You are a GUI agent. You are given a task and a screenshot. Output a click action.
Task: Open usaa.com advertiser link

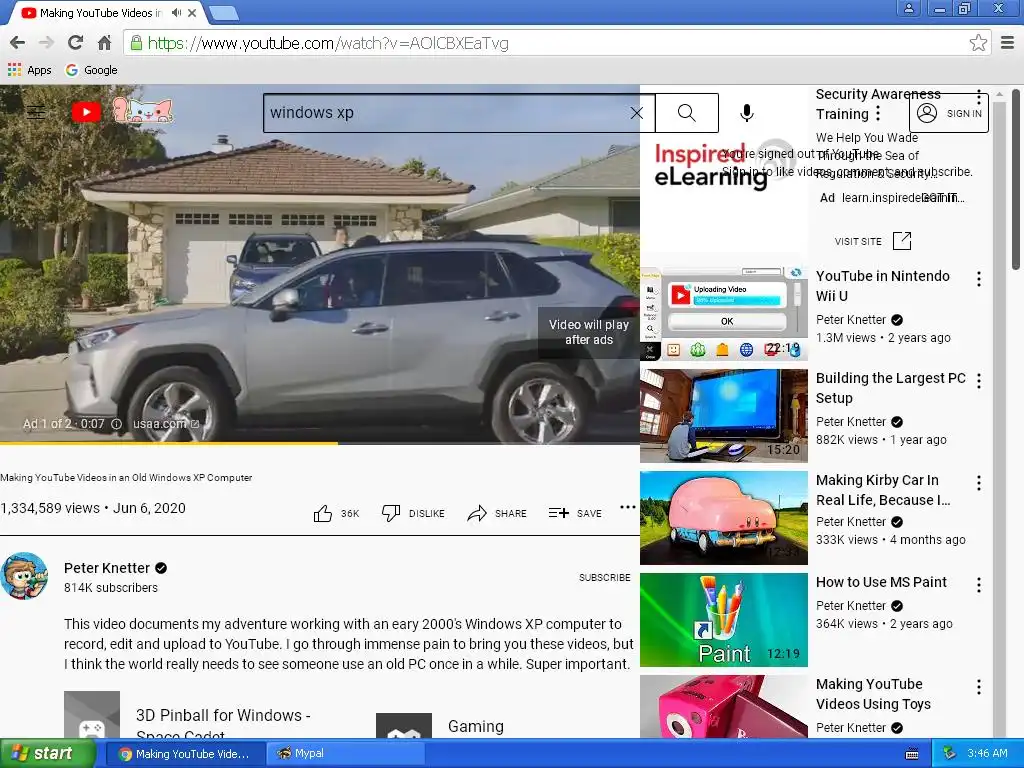tap(166, 424)
